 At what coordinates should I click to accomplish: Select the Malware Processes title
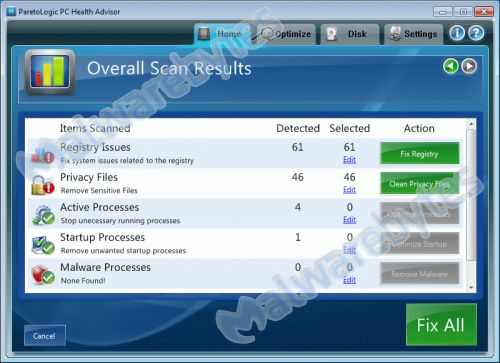[x=106, y=267]
